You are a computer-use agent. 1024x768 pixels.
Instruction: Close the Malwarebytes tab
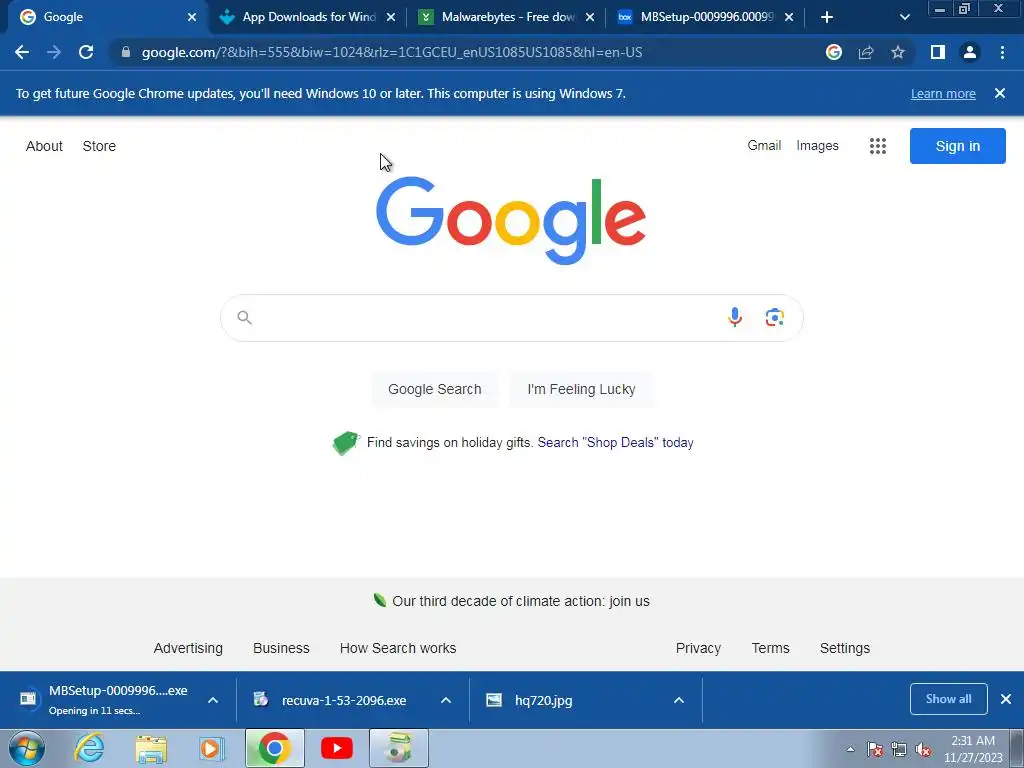(x=590, y=17)
